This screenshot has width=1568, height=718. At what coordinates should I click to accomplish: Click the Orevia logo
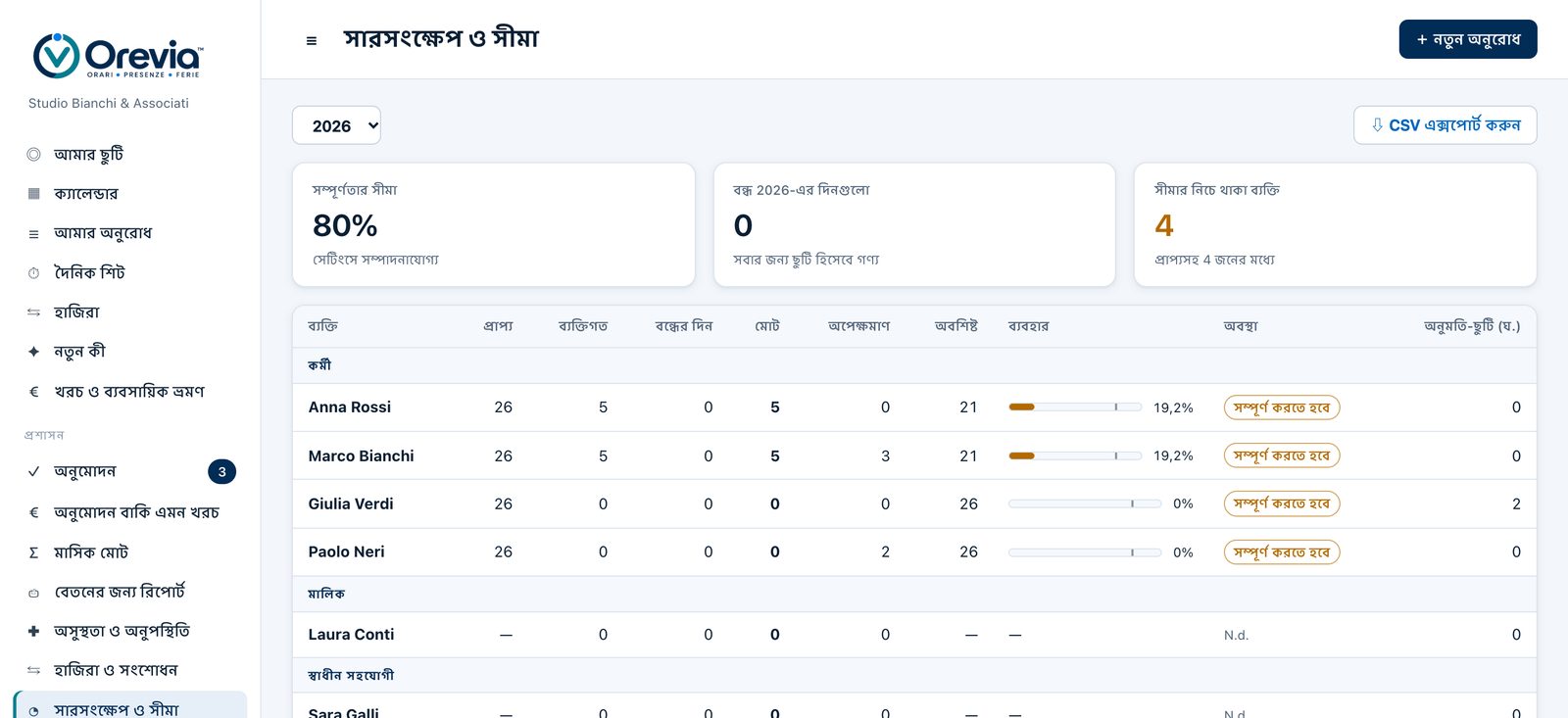pyautogui.click(x=118, y=56)
